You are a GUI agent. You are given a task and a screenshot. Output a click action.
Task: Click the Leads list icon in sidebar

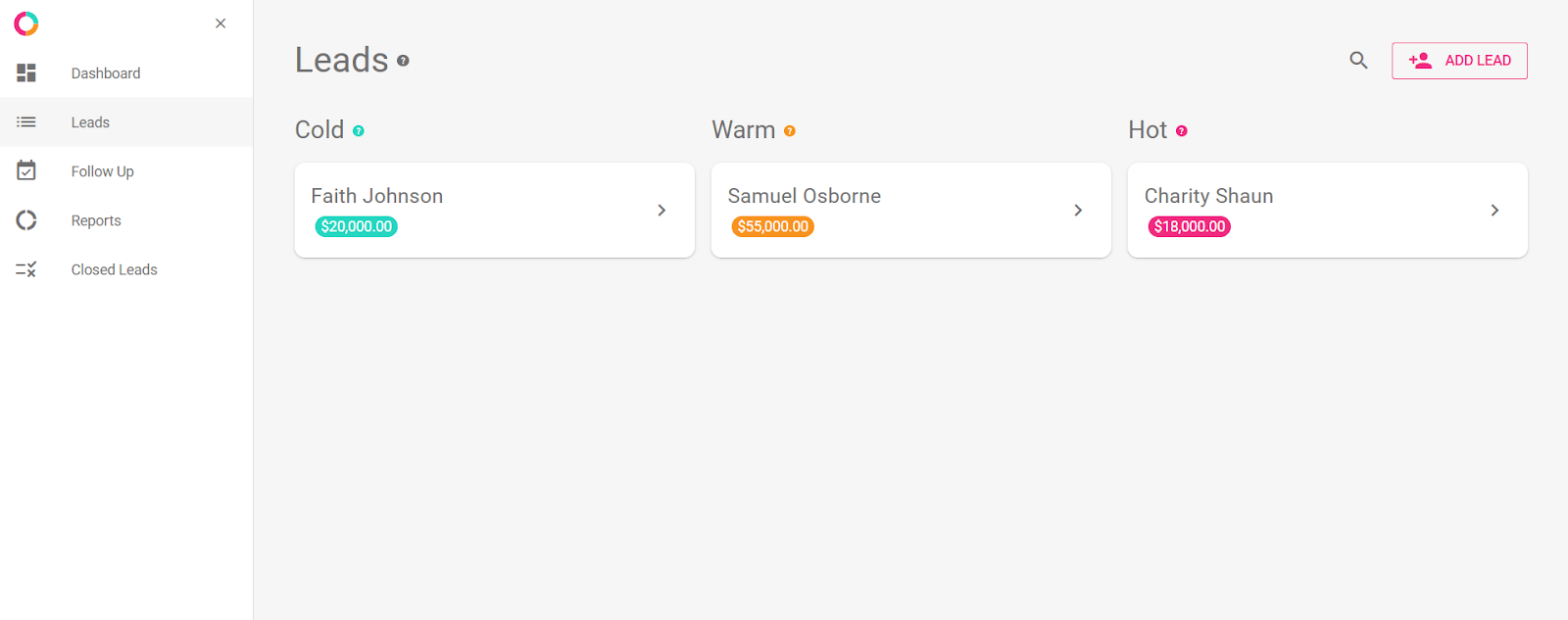(x=26, y=122)
